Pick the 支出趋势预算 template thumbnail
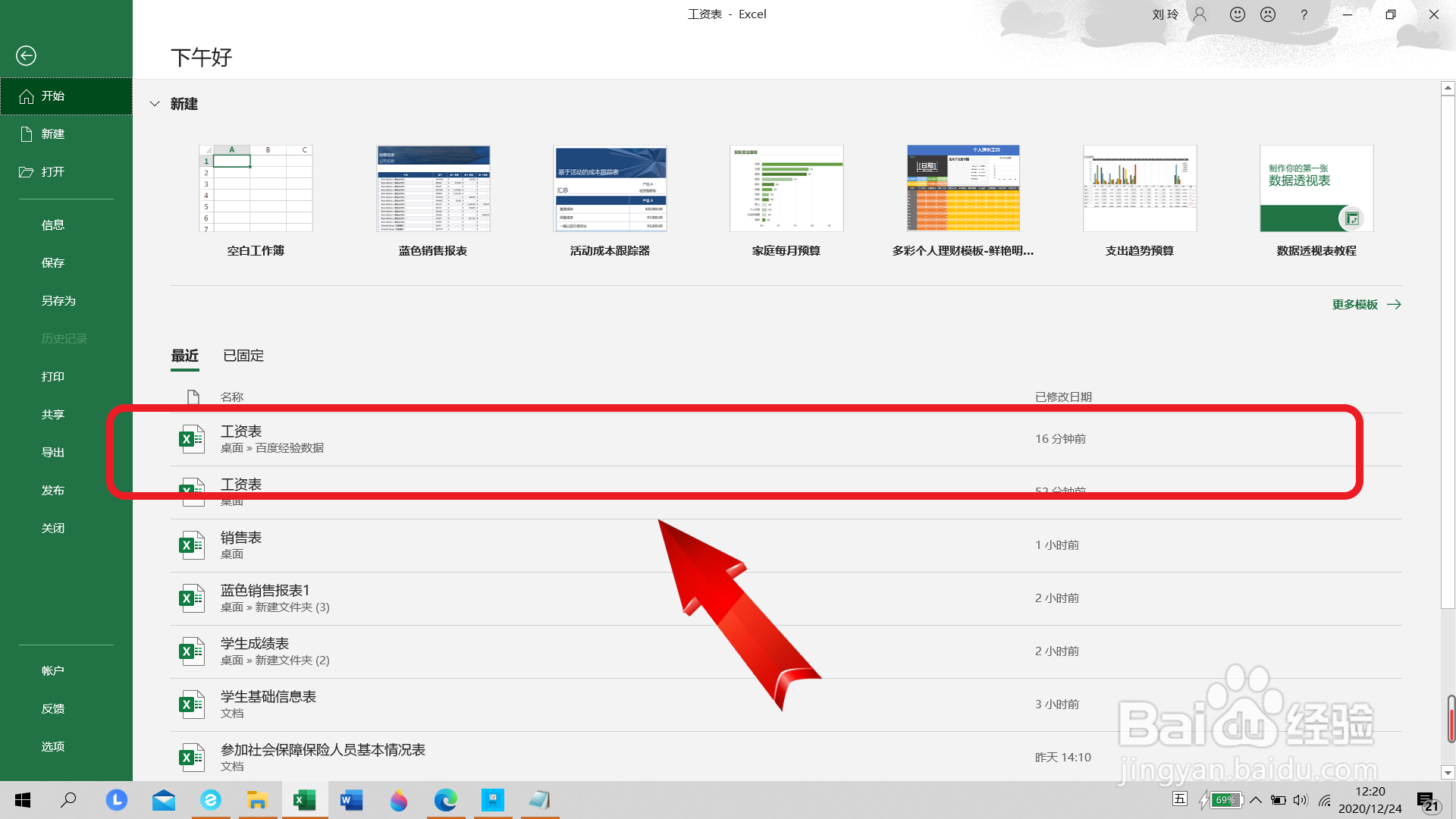The width and height of the screenshot is (1456, 819). 1140,189
